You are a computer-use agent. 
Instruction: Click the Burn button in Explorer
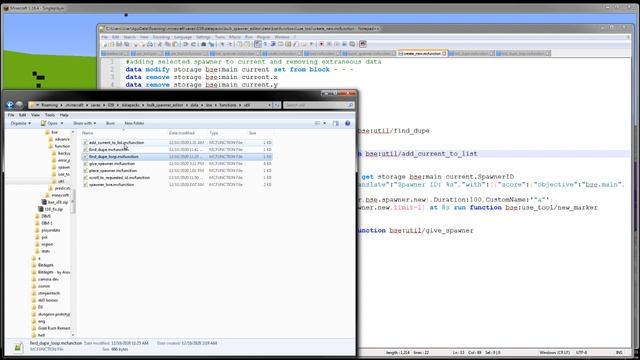click(110, 123)
